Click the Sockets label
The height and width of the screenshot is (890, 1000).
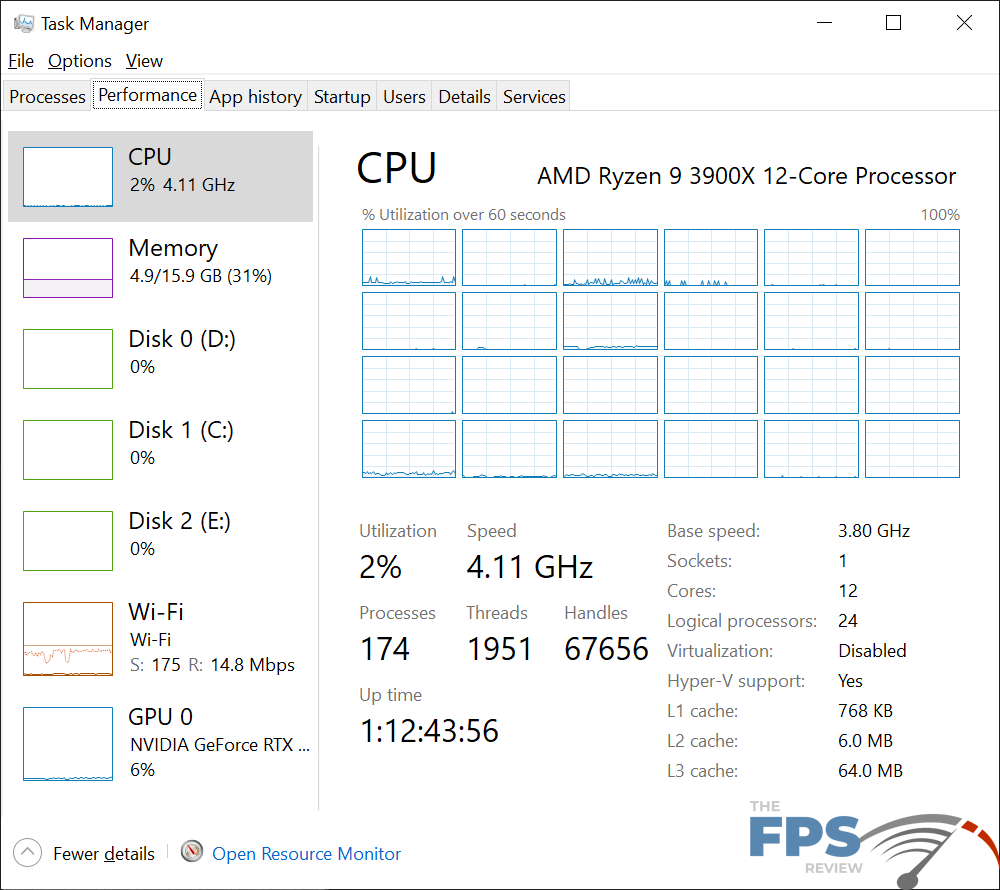[x=700, y=561]
